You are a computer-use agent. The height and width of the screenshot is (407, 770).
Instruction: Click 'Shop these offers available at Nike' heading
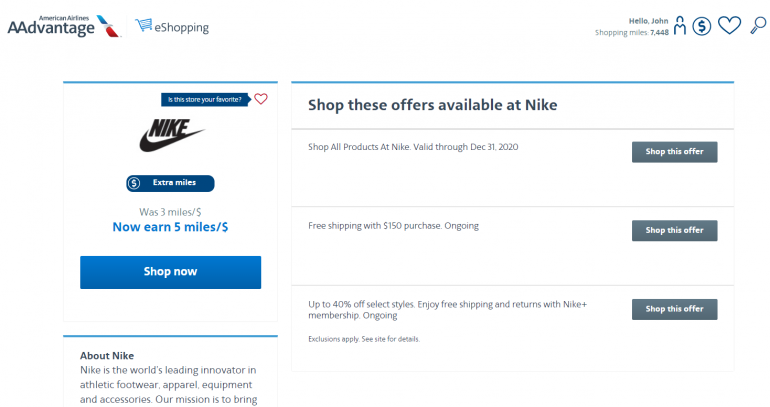click(432, 105)
